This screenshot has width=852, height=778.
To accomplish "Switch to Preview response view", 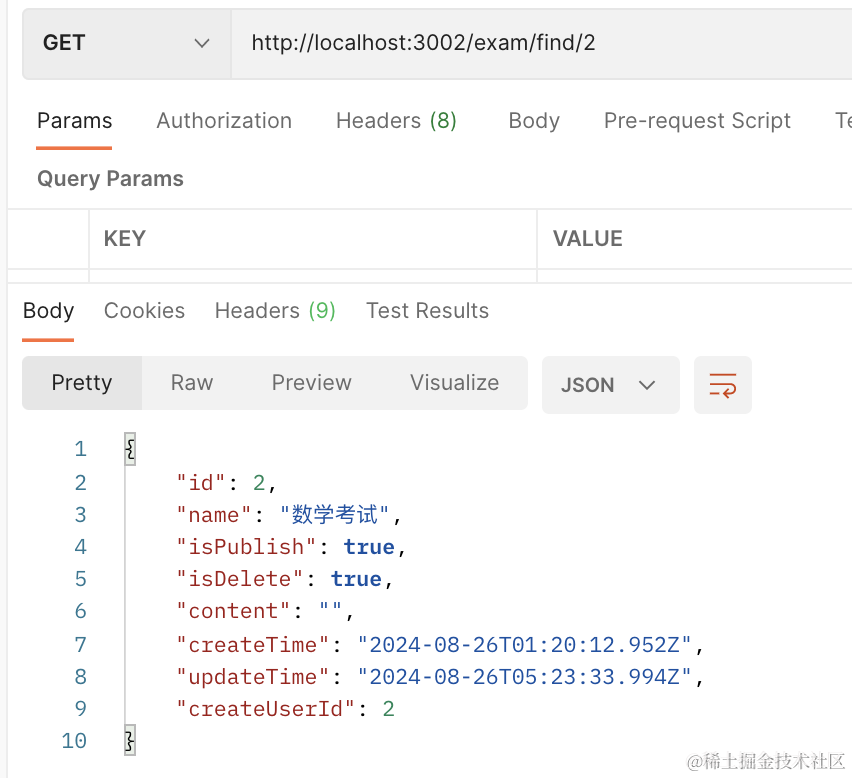I will [x=311, y=383].
